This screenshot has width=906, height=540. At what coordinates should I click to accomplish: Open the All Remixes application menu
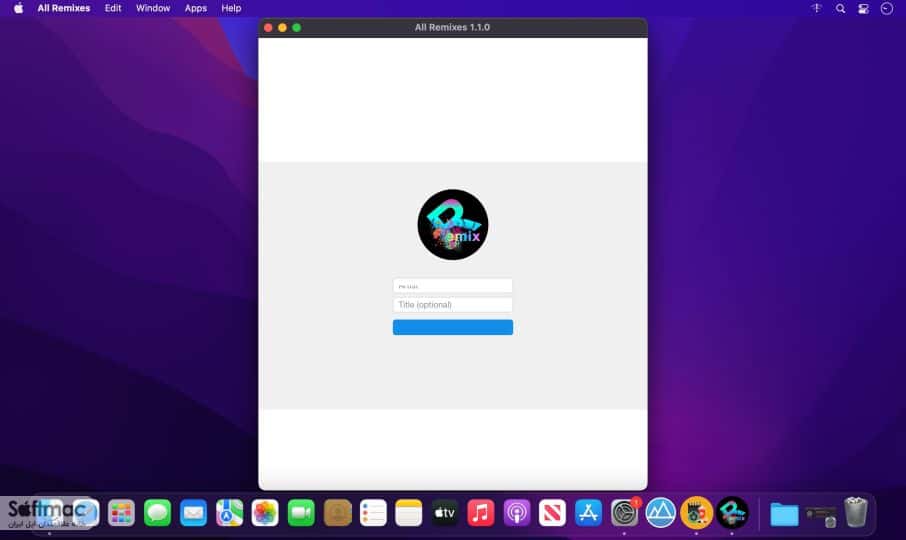coord(64,8)
